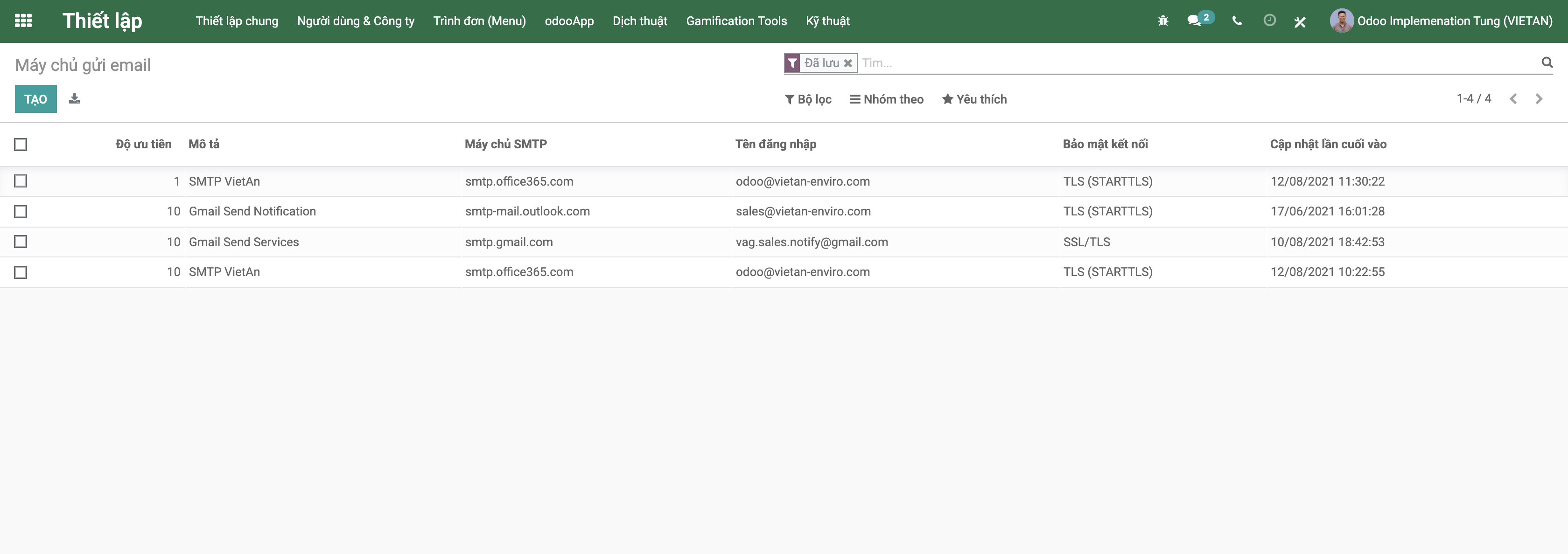Open the debug bug menu
Image resolution: width=1568 pixels, height=554 pixels.
click(x=1162, y=21)
